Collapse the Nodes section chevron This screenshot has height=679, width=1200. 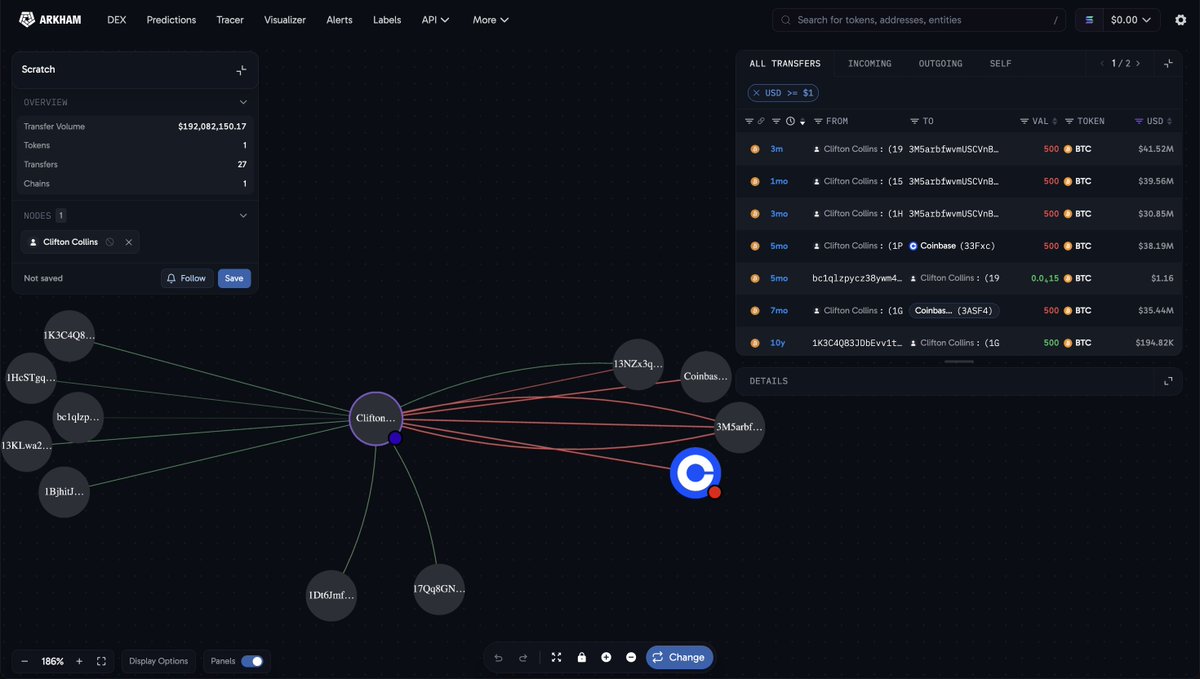click(242, 215)
